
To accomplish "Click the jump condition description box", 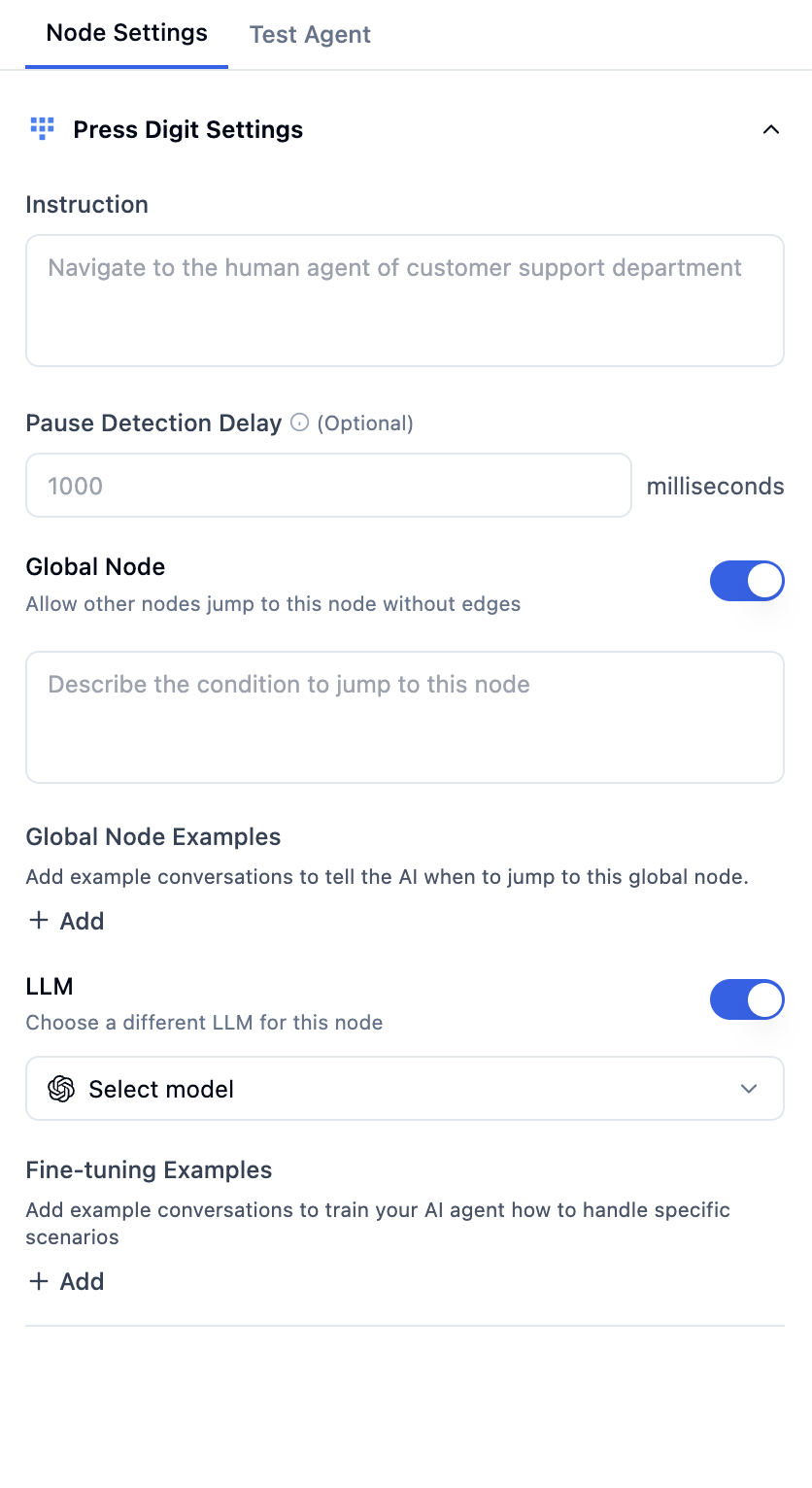I will tap(405, 717).
